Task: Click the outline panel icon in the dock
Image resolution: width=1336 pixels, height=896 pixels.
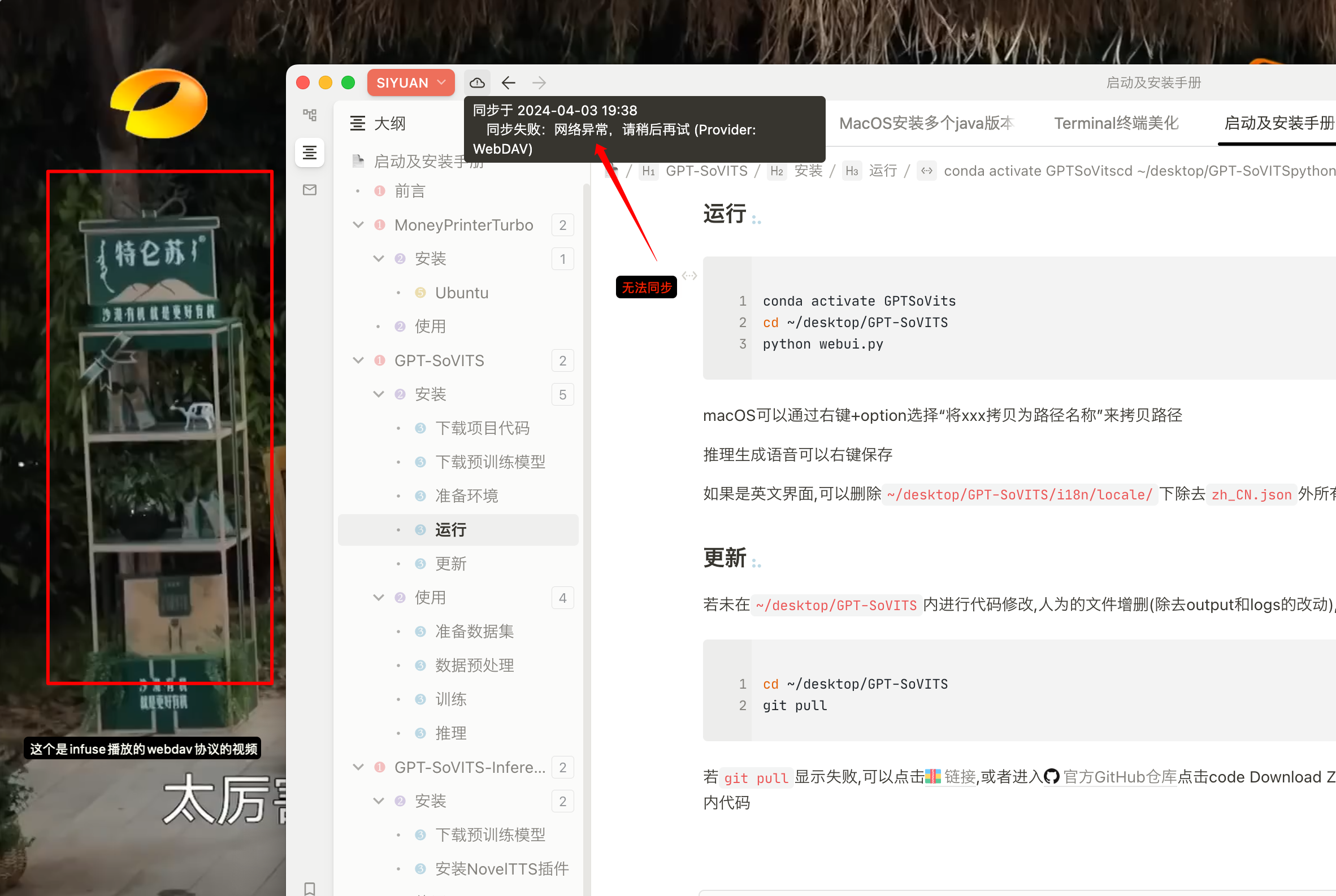Action: pyautogui.click(x=309, y=153)
